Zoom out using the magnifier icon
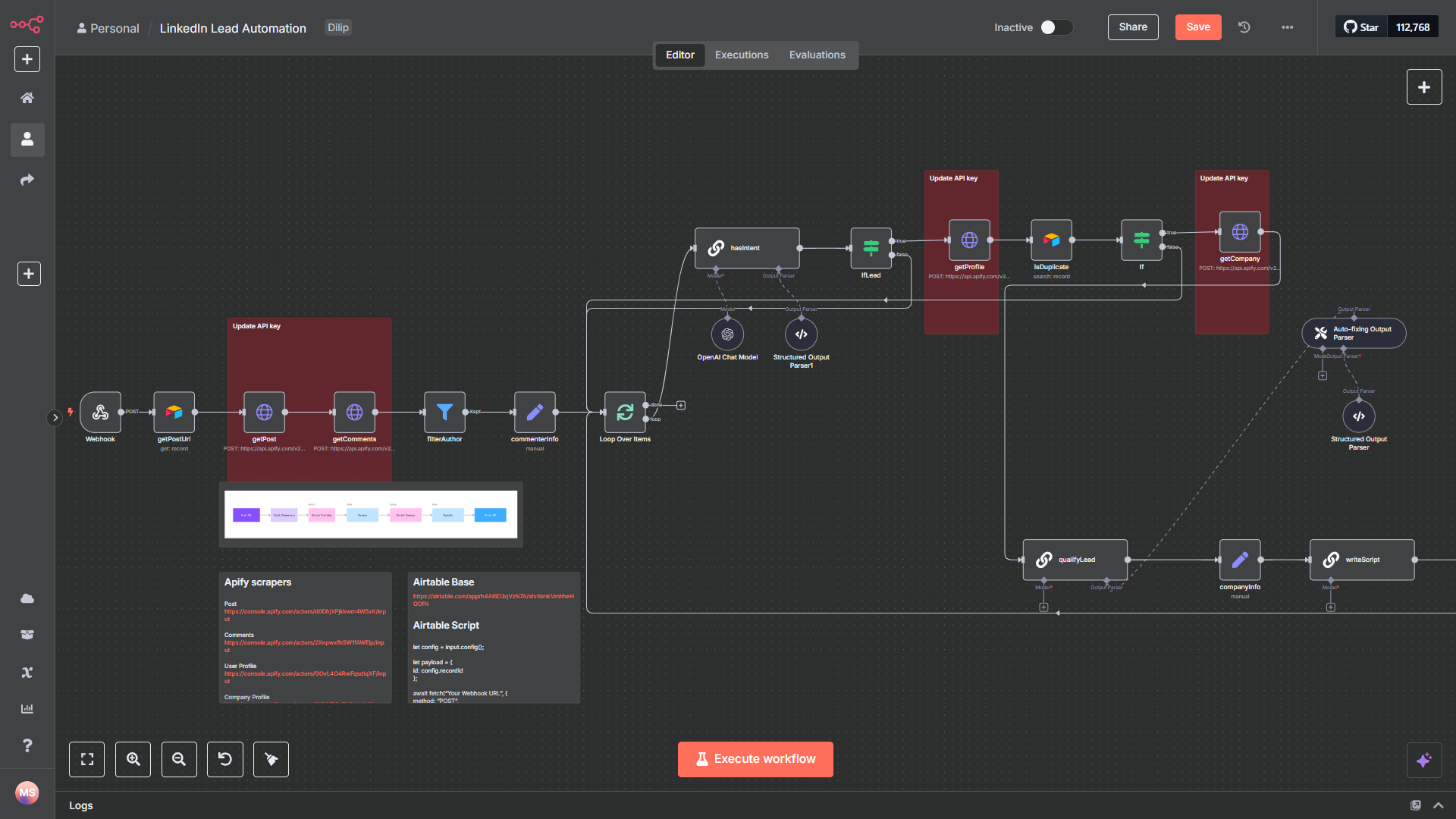The width and height of the screenshot is (1456, 819). pos(179,759)
